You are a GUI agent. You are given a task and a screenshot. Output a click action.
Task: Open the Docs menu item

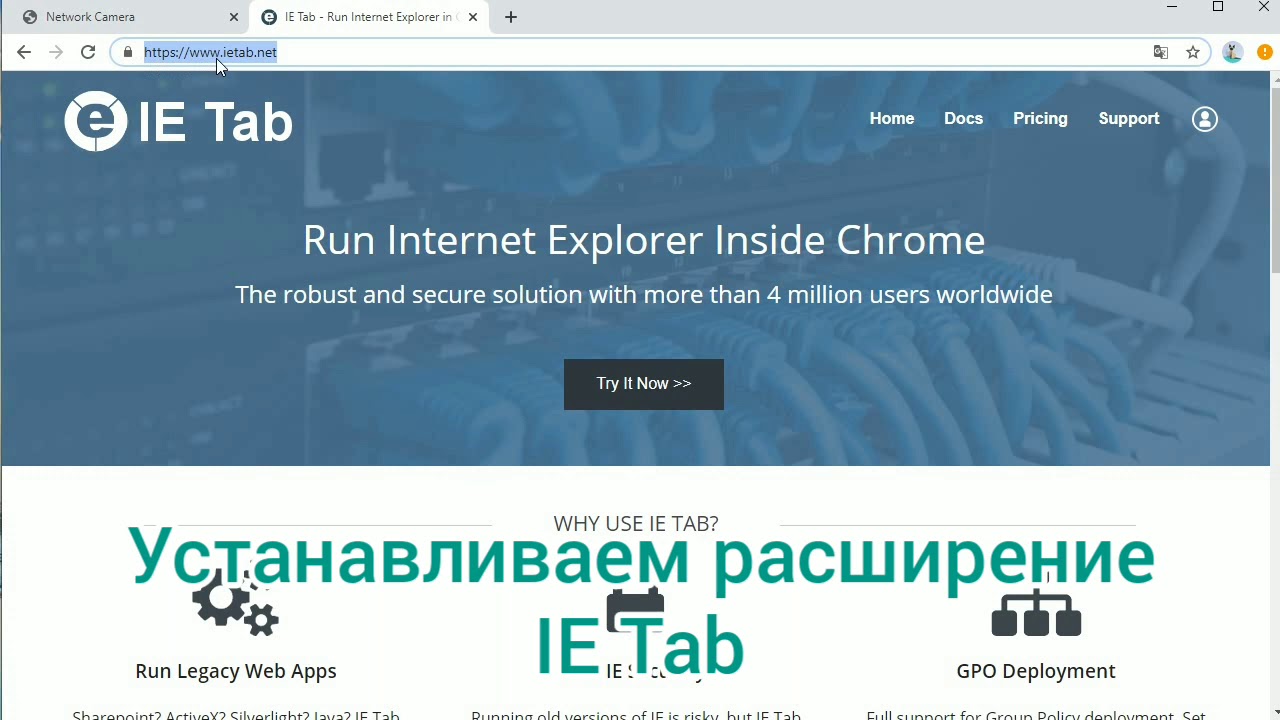(x=963, y=118)
